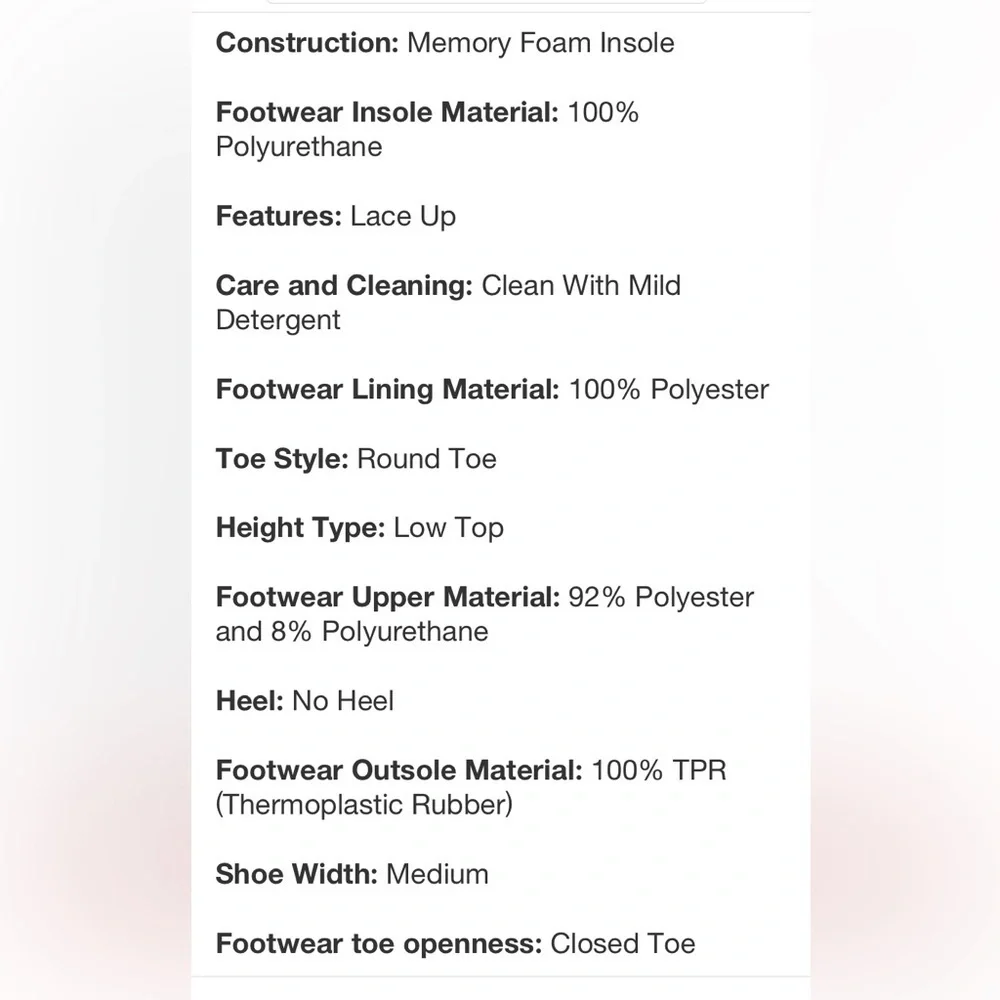The width and height of the screenshot is (1000, 1000).
Task: Click the Polyurethane insole value text
Action: click(x=299, y=147)
